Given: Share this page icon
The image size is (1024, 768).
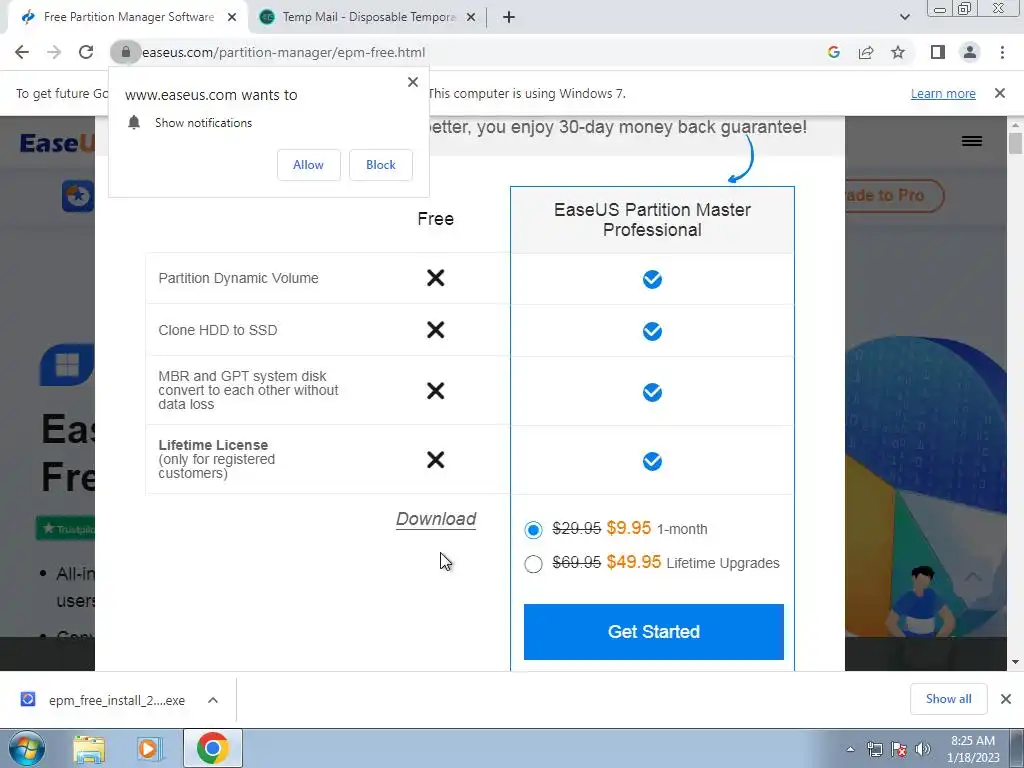Looking at the screenshot, I should coord(866,52).
